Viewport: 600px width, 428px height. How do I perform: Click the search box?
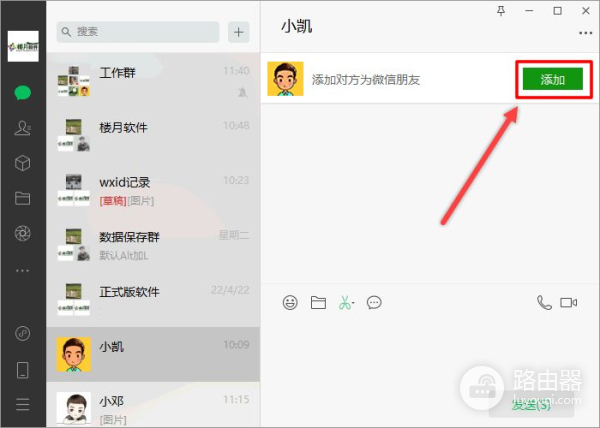138,32
